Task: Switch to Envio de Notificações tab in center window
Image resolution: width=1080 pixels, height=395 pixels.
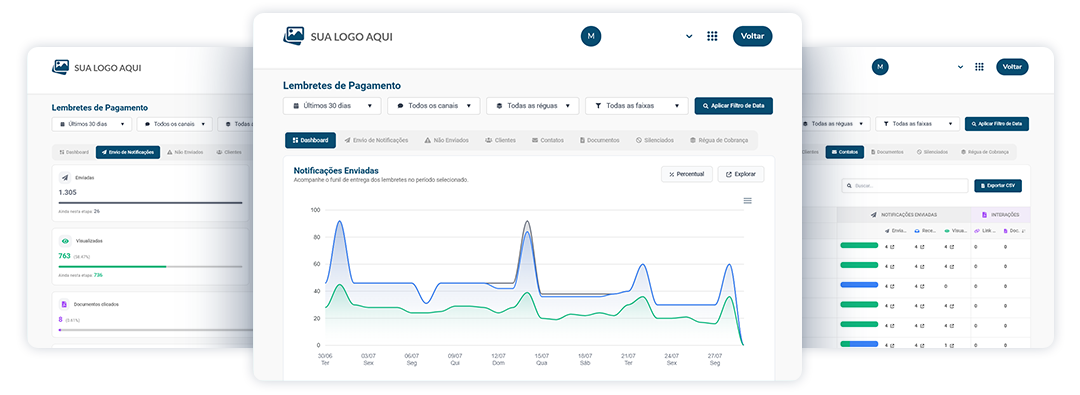Action: pos(377,140)
